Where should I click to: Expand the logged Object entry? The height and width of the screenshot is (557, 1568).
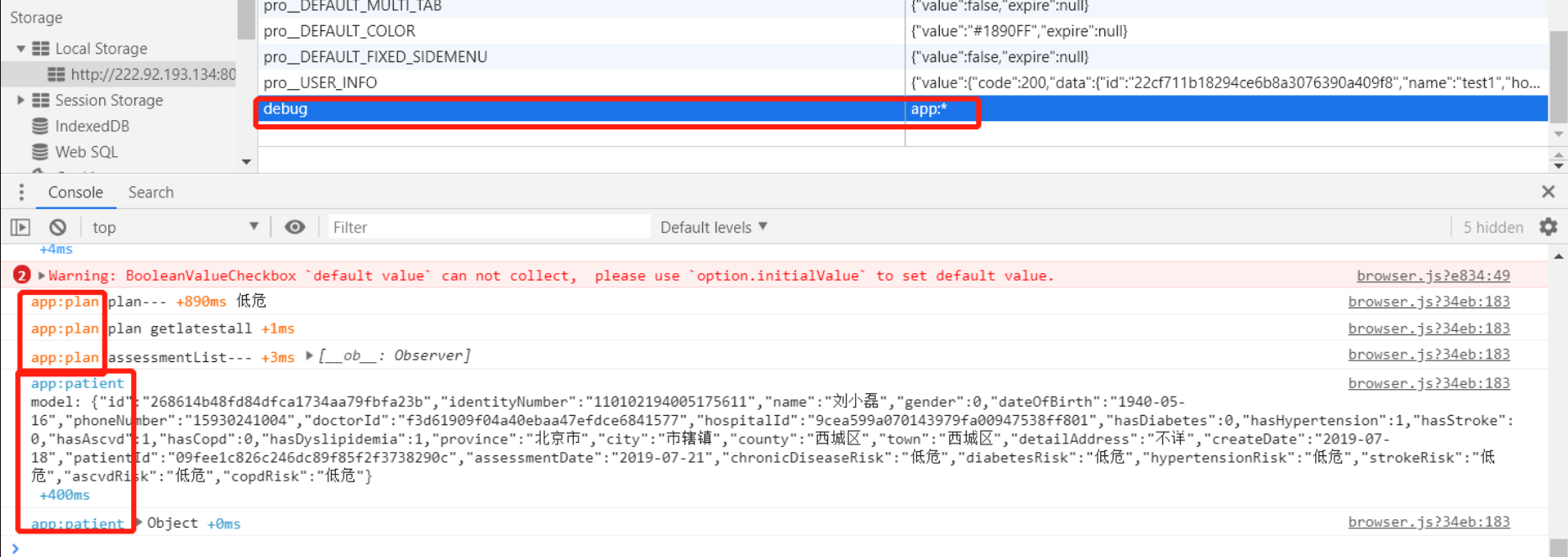pyautogui.click(x=139, y=523)
